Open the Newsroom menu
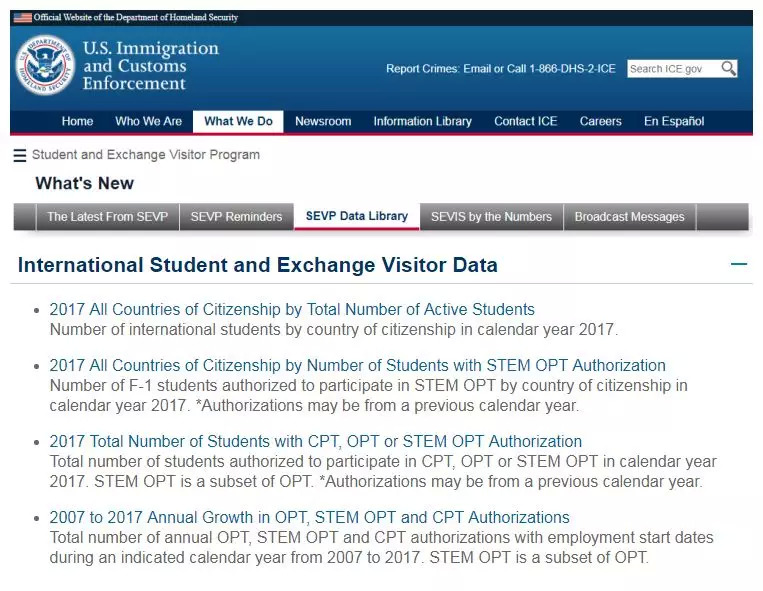763x591 pixels. tap(323, 122)
